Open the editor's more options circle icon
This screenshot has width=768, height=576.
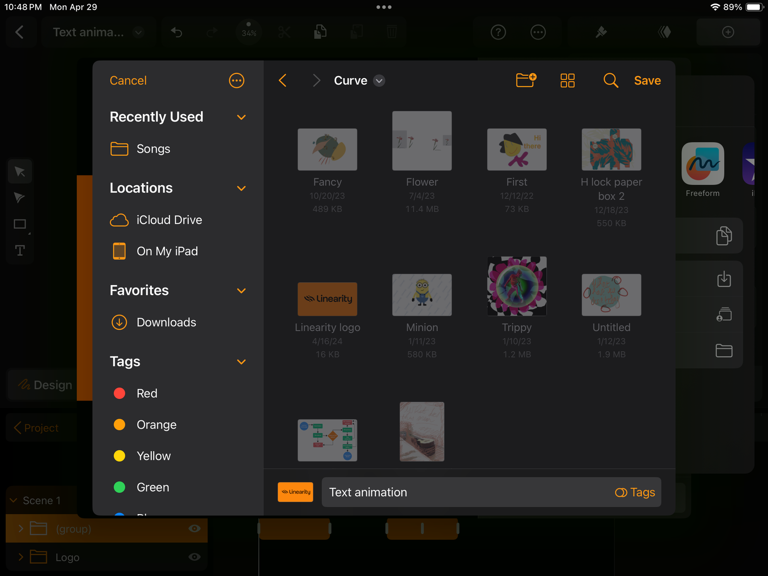tap(538, 32)
